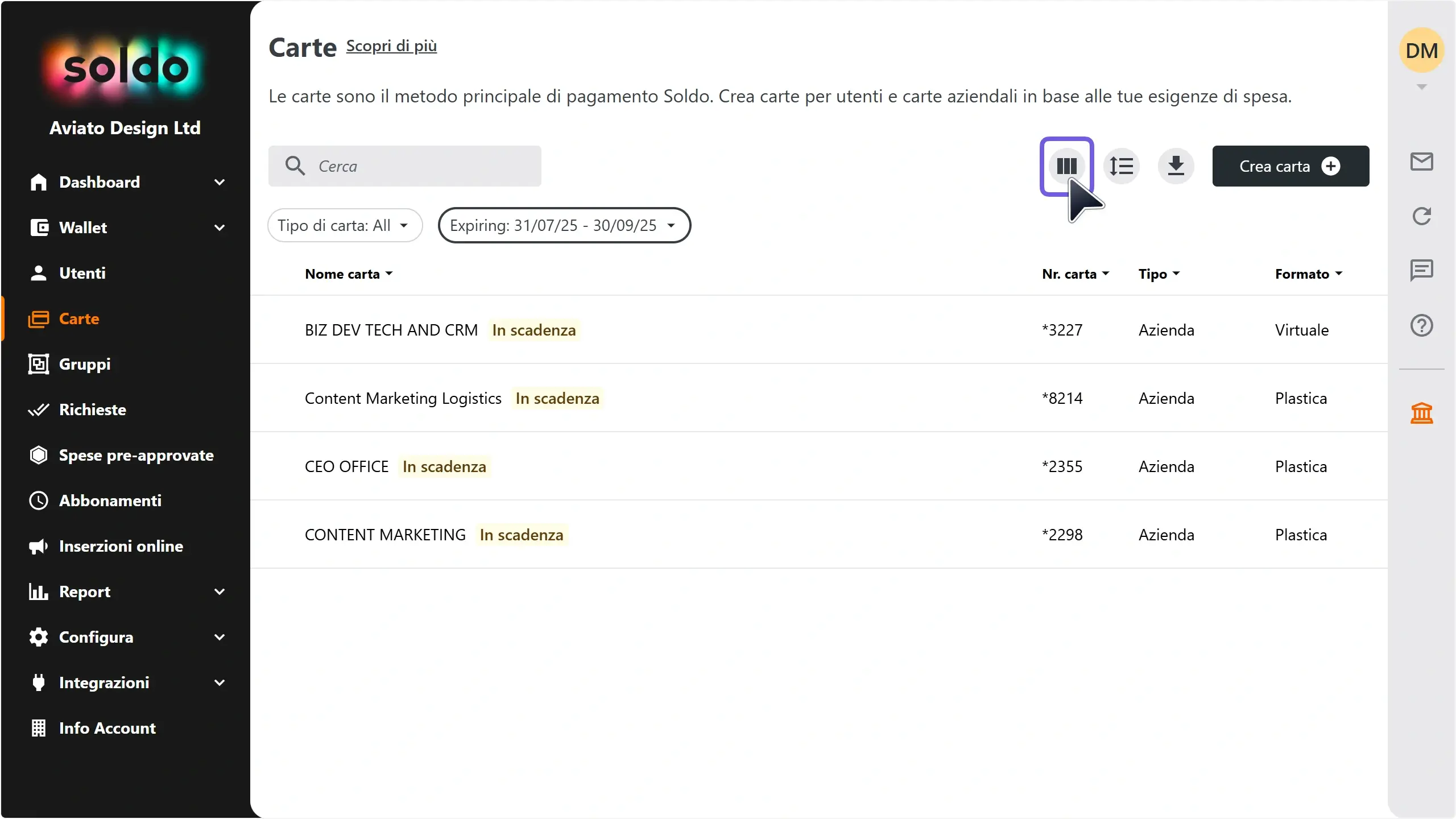1456x819 pixels.
Task: Expand the Dashboard menu chevron
Action: (x=220, y=182)
